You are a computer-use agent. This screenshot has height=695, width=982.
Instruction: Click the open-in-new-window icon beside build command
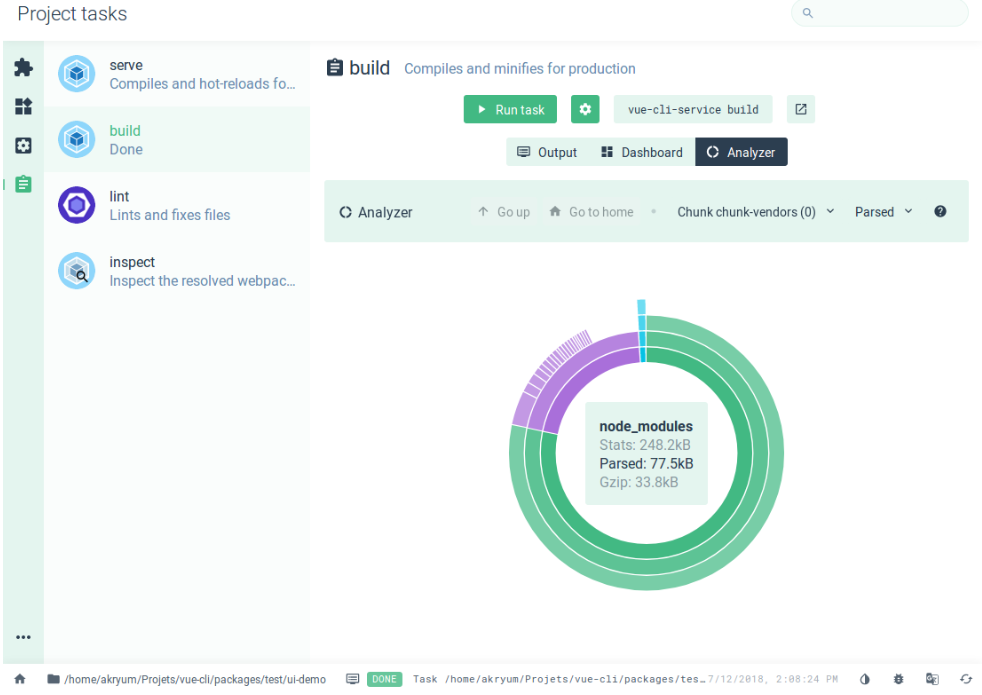pos(801,110)
